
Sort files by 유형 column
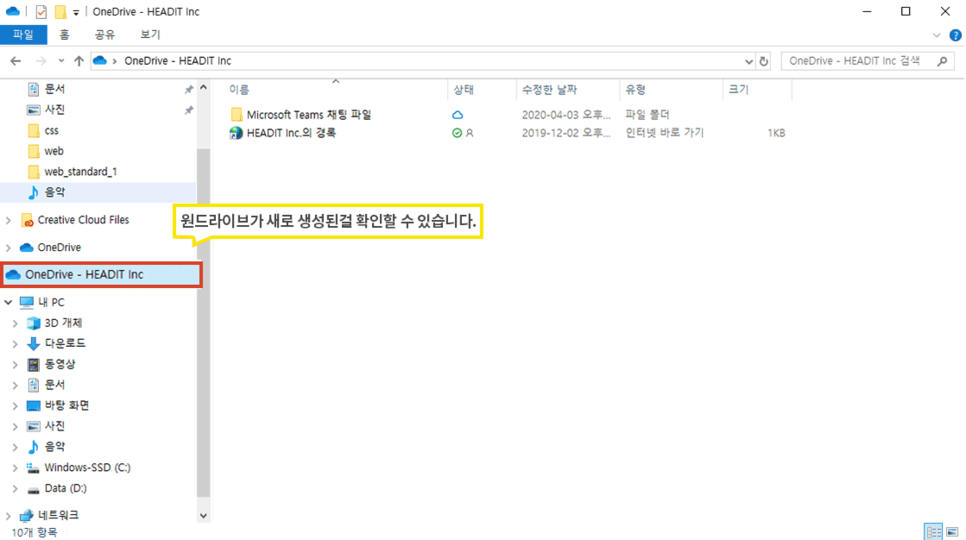636,90
